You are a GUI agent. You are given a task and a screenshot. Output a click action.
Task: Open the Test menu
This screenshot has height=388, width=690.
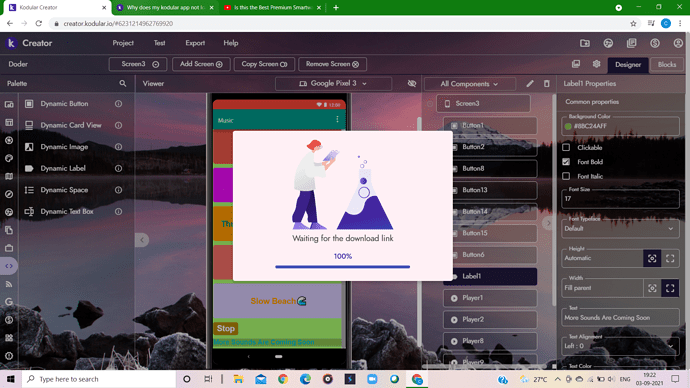tap(159, 43)
